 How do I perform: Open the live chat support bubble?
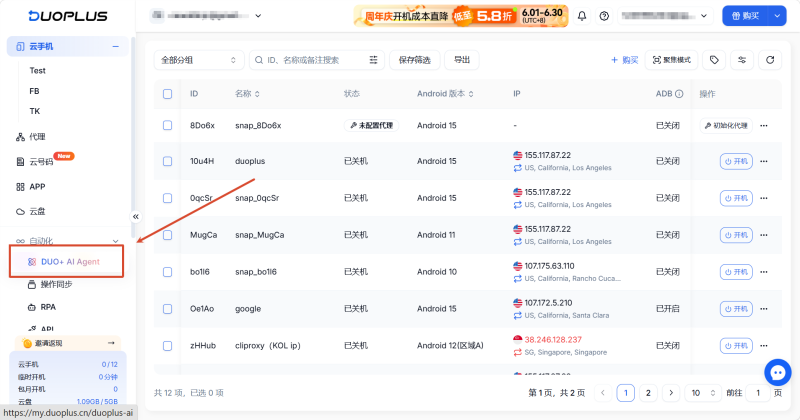[778, 373]
